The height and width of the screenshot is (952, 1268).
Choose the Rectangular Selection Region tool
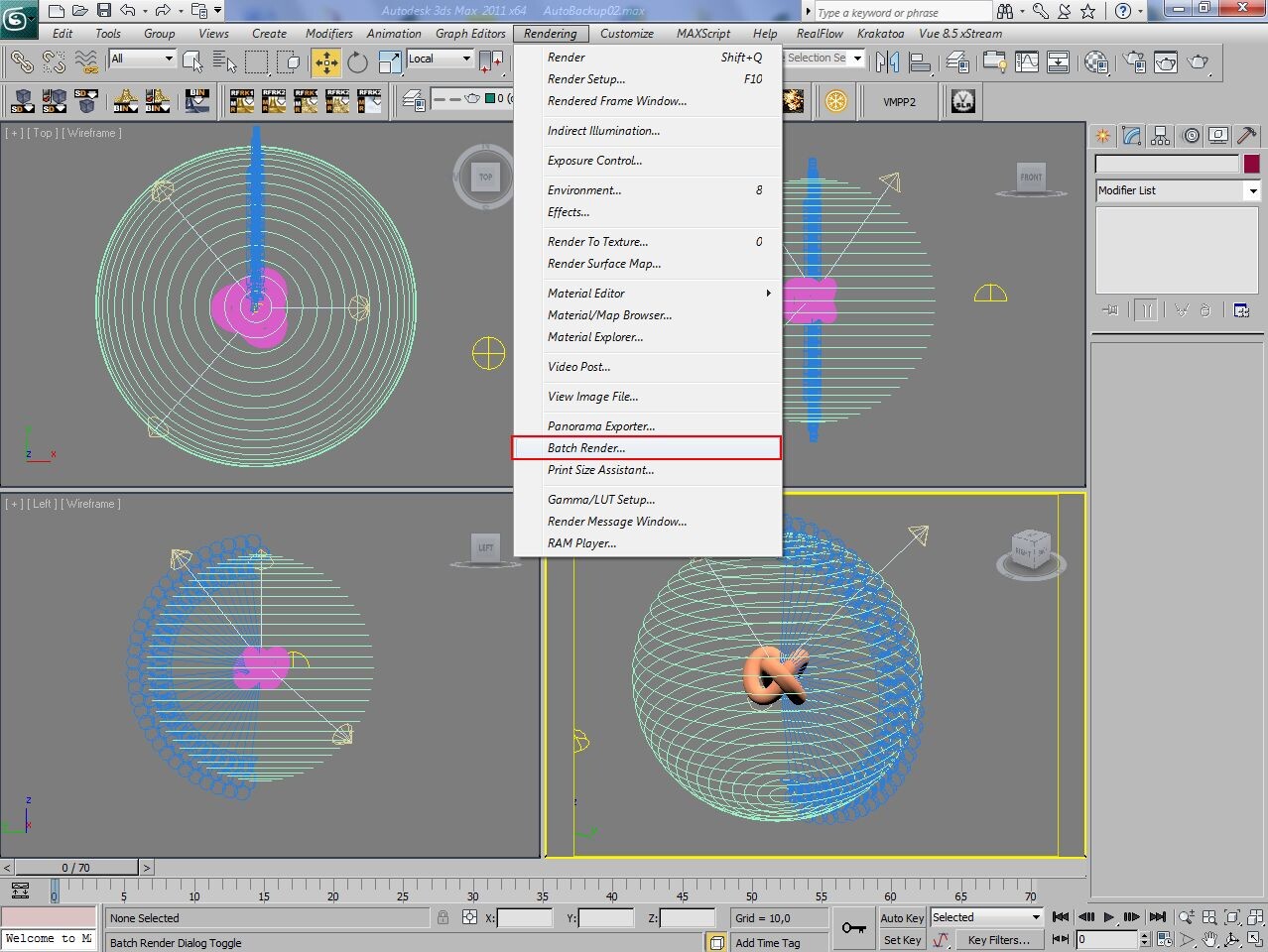tap(257, 62)
